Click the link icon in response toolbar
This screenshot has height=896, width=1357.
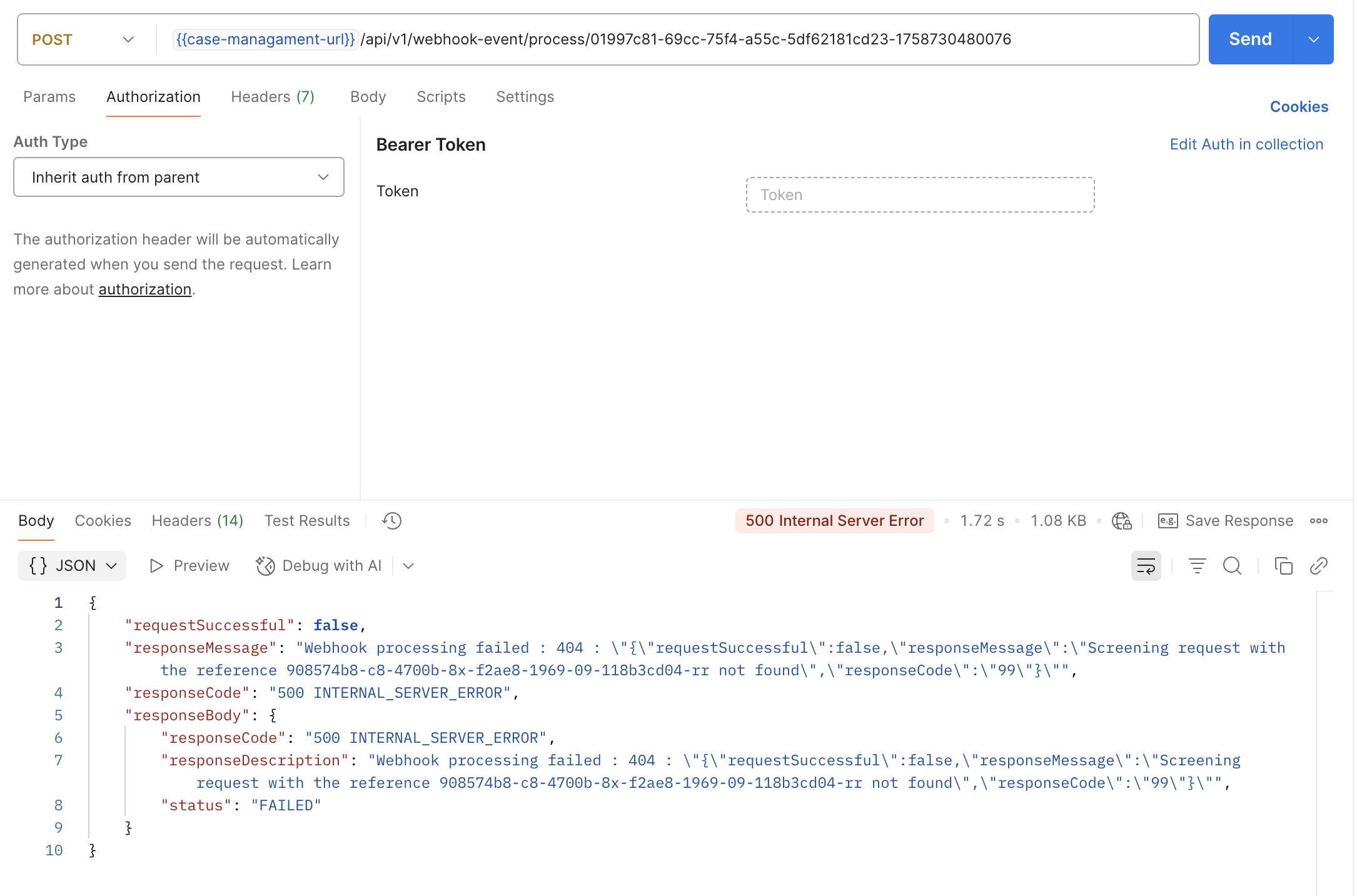1318,566
